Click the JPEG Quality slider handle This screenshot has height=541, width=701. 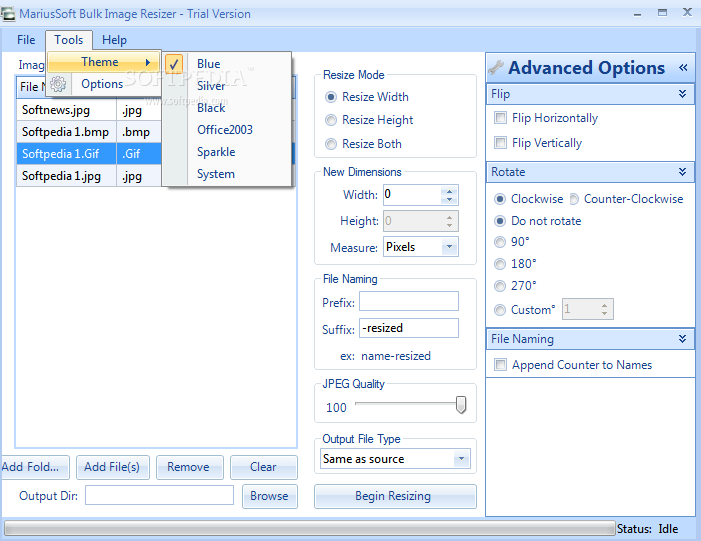[460, 405]
